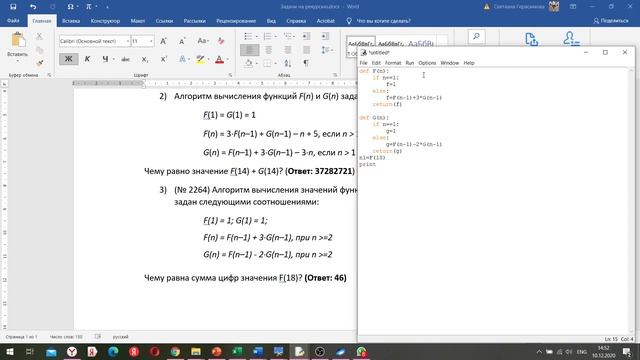Open the Help menu in IDLE
The height and width of the screenshot is (360, 640).
coord(469,63)
